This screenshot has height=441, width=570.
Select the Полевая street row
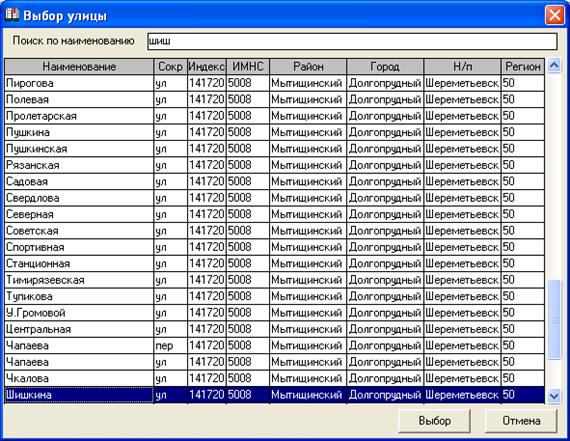274,100
